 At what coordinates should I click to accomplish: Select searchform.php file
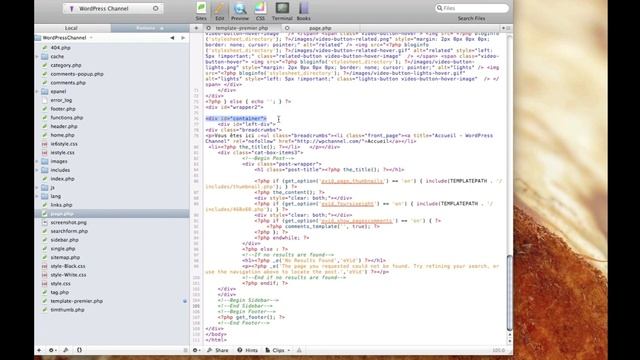(69, 231)
